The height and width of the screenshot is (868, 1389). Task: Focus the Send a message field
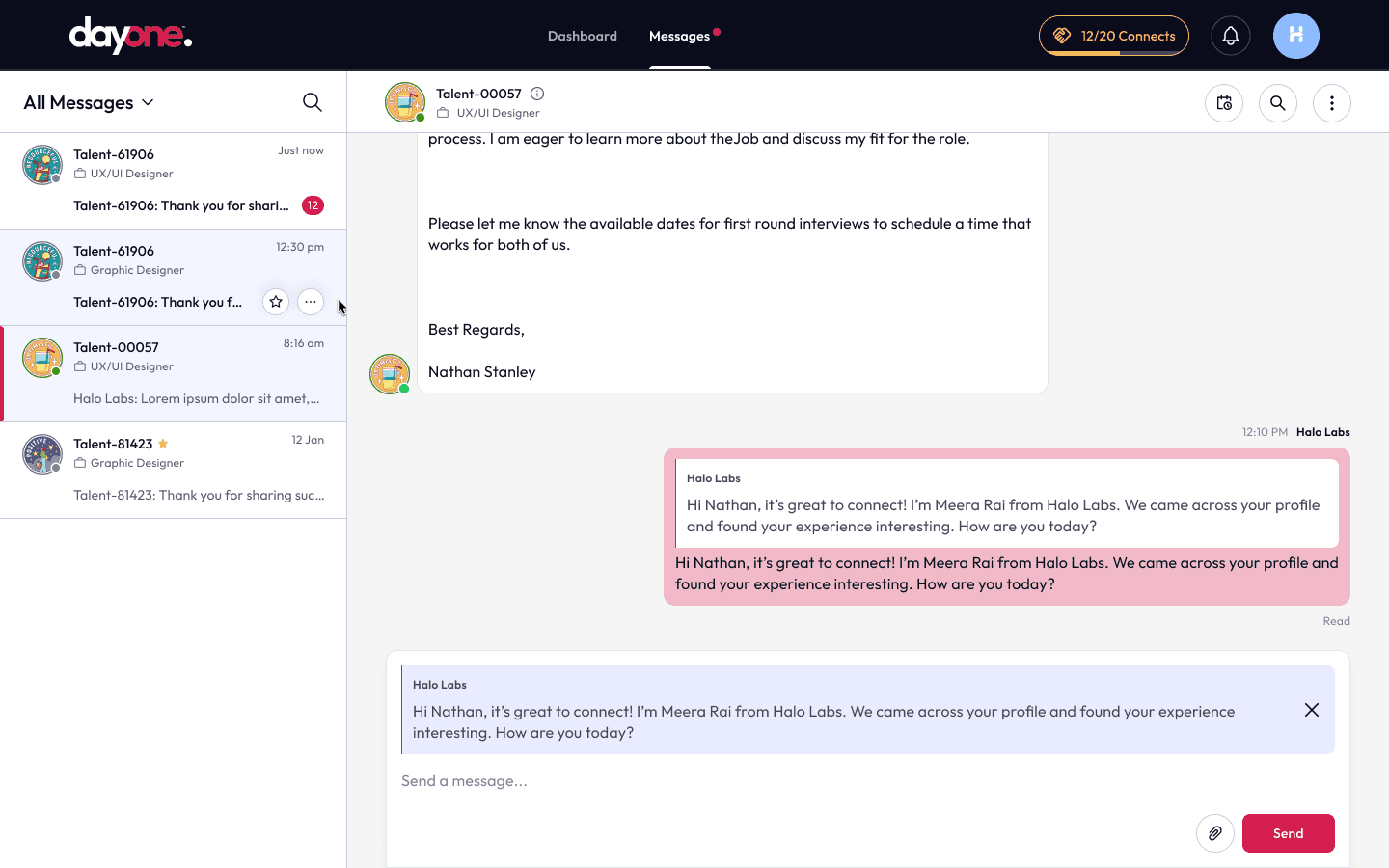tap(868, 781)
